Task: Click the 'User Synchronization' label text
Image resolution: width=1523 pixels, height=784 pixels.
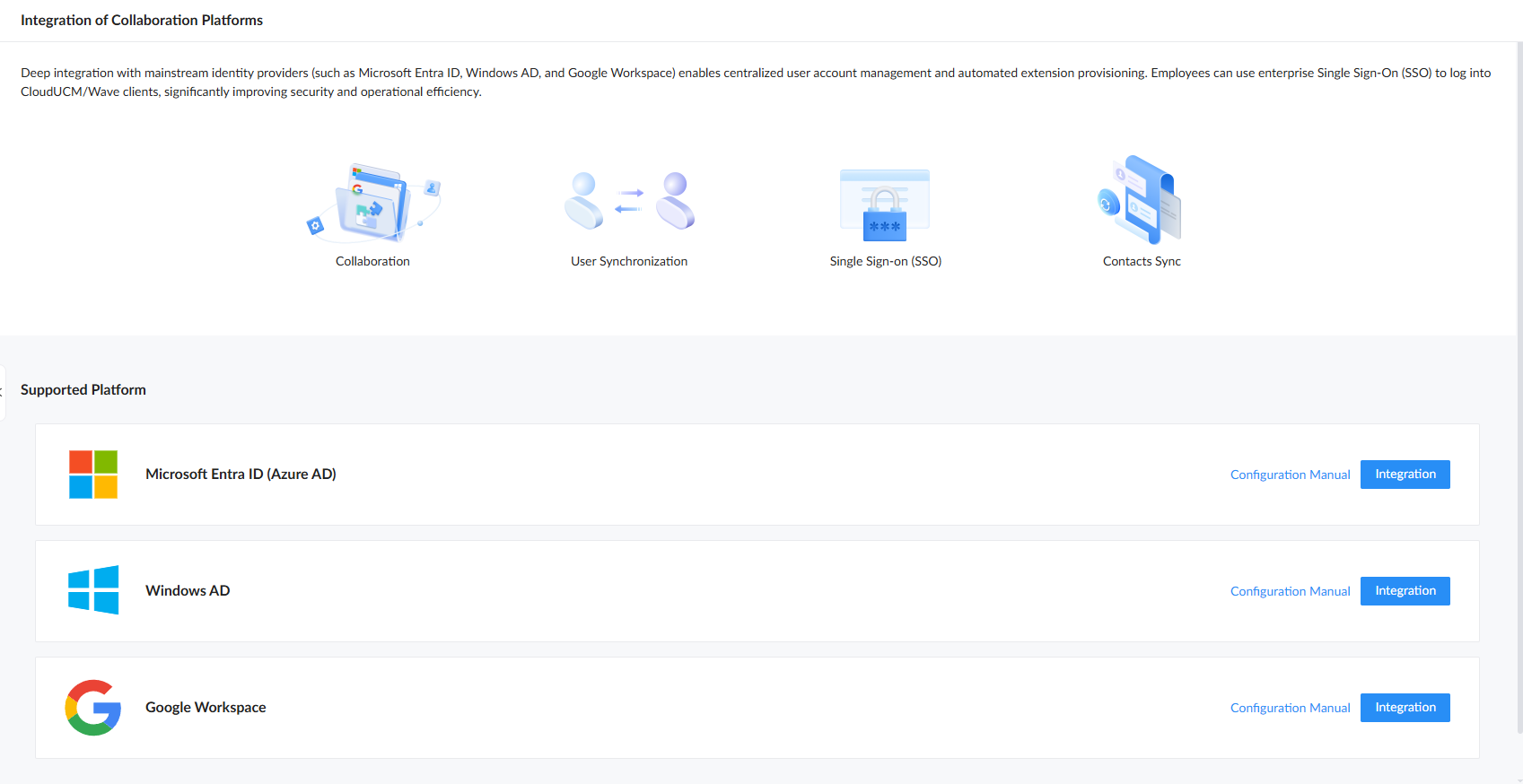Action: 629,261
